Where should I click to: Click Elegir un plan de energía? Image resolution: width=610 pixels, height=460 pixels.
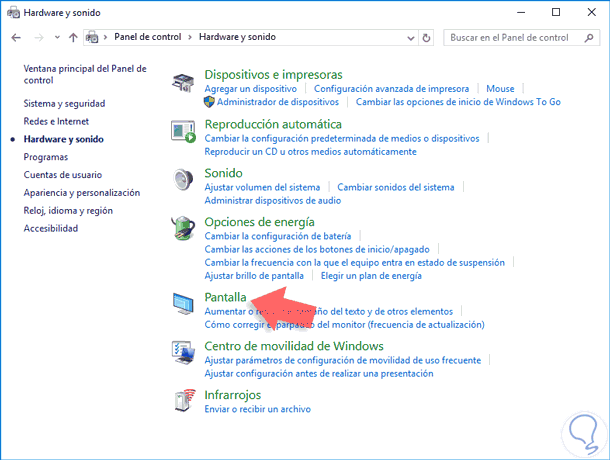371,276
